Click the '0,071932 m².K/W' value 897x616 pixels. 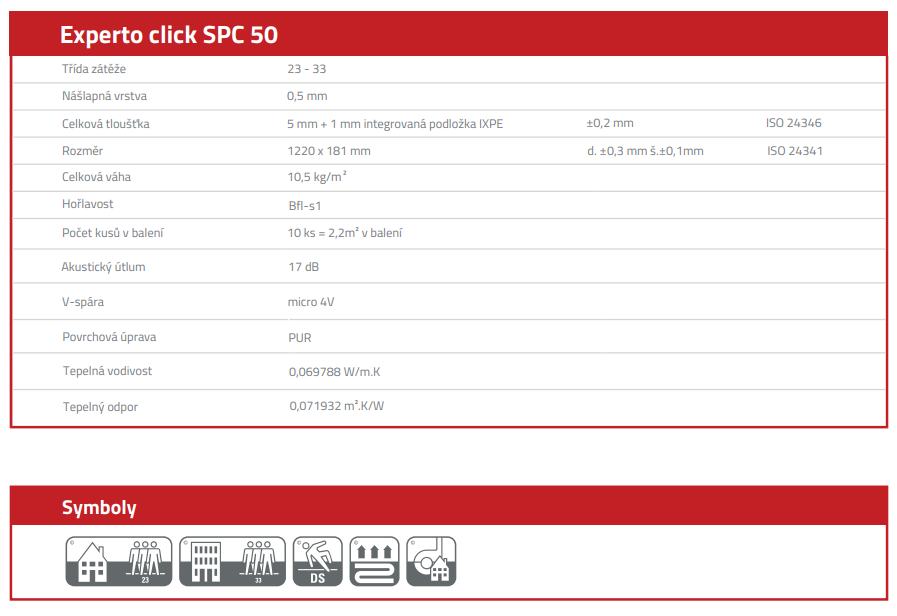(336, 406)
